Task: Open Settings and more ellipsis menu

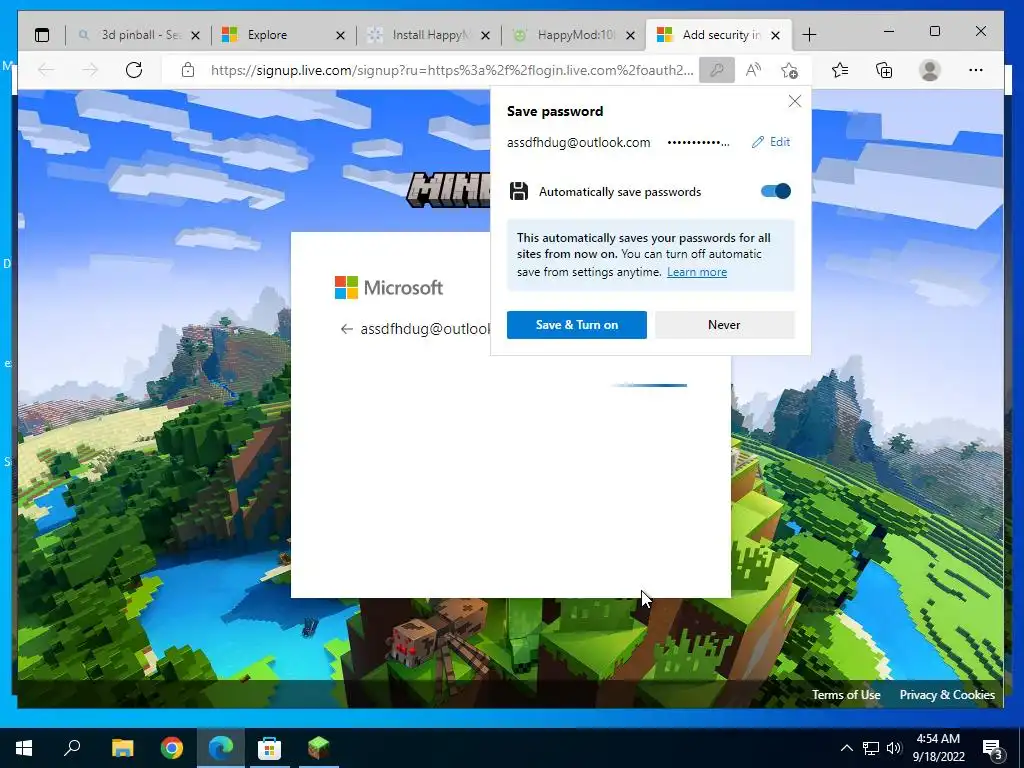Action: [976, 70]
